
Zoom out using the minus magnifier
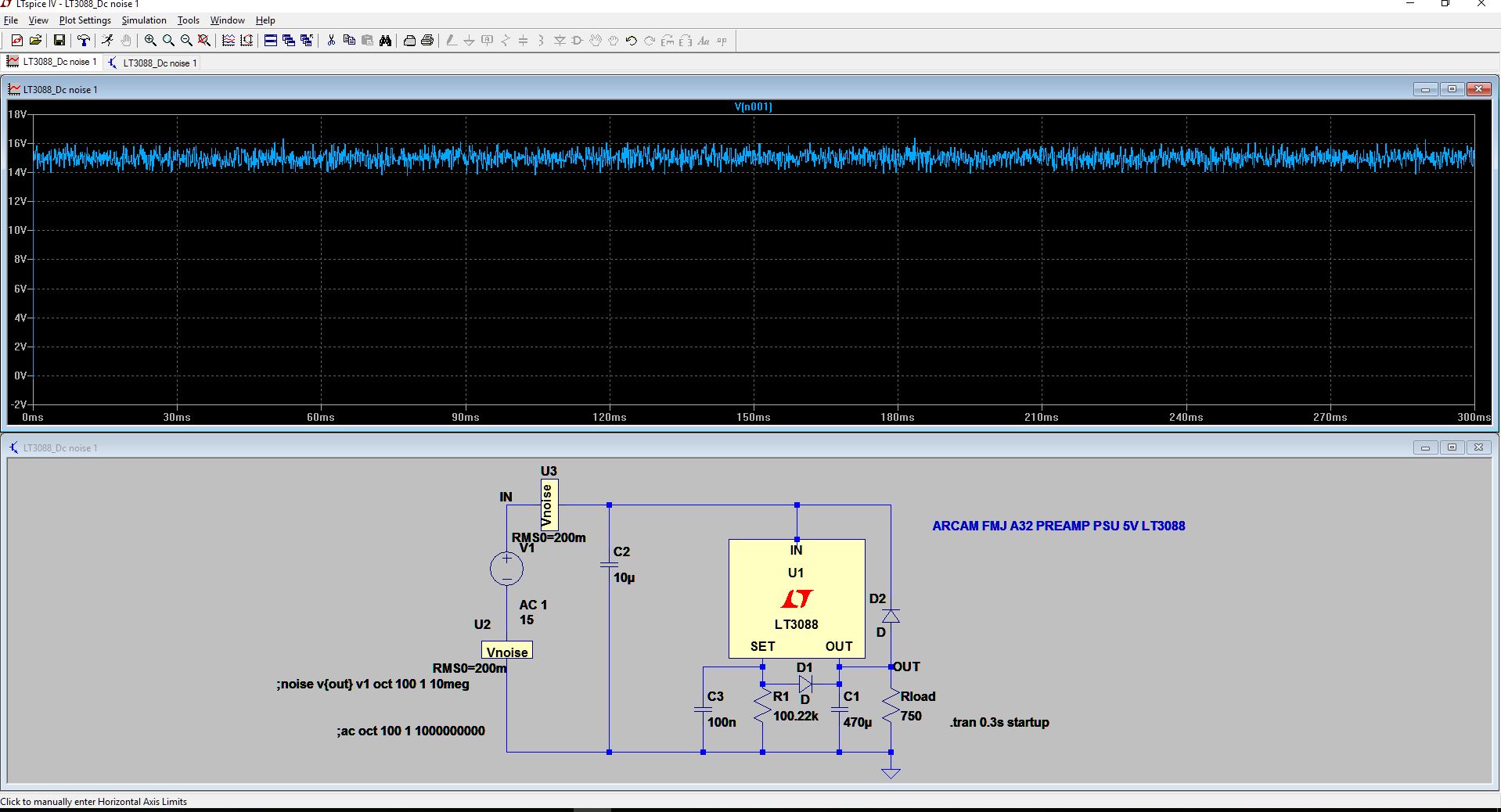pyautogui.click(x=186, y=41)
